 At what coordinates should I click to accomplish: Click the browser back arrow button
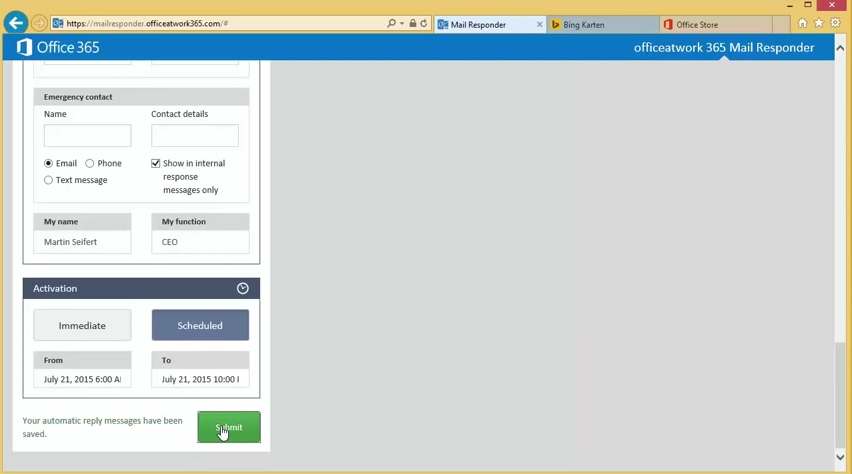coord(16,23)
